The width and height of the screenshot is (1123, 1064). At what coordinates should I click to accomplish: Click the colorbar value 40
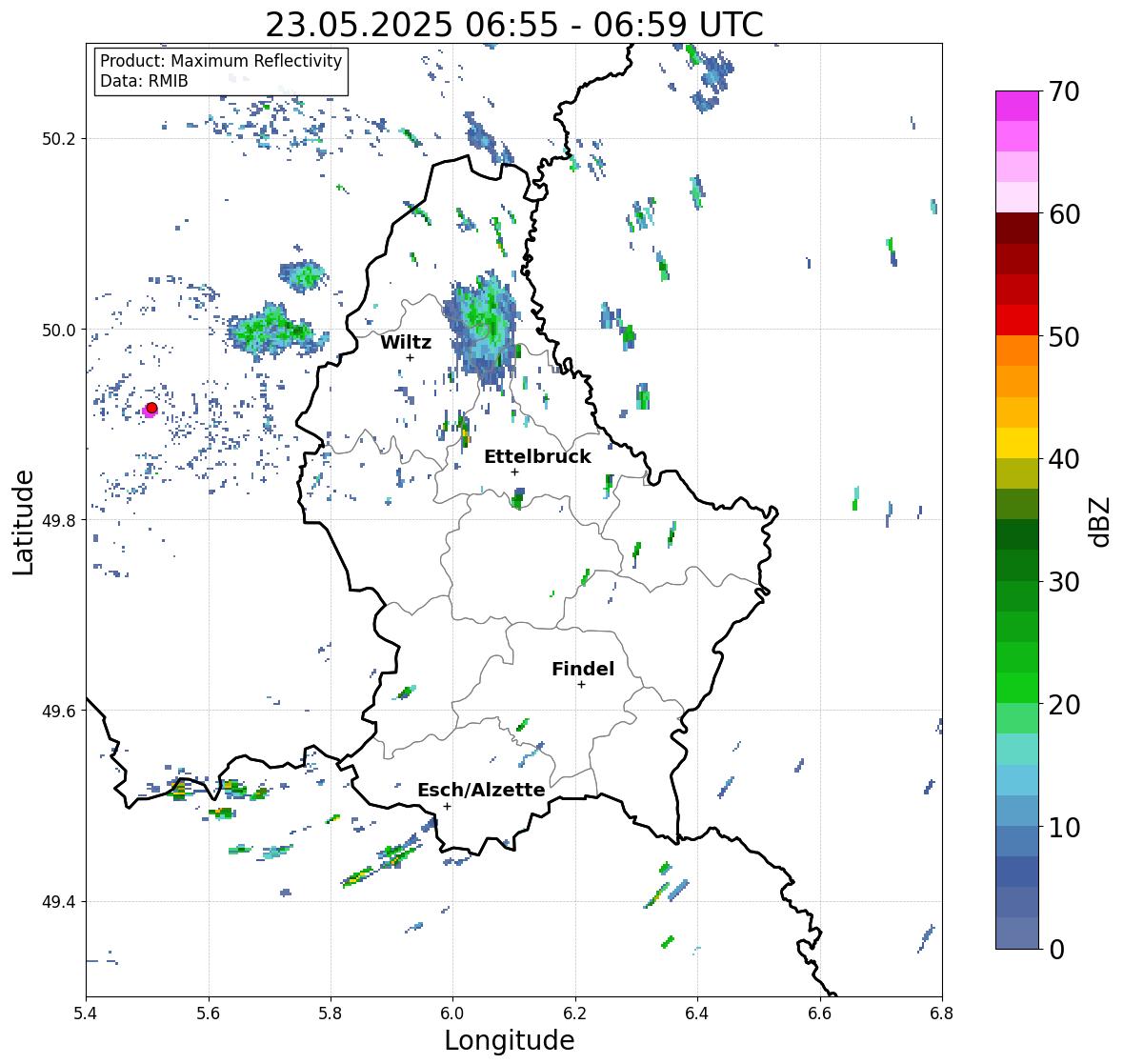pyautogui.click(x=1064, y=459)
